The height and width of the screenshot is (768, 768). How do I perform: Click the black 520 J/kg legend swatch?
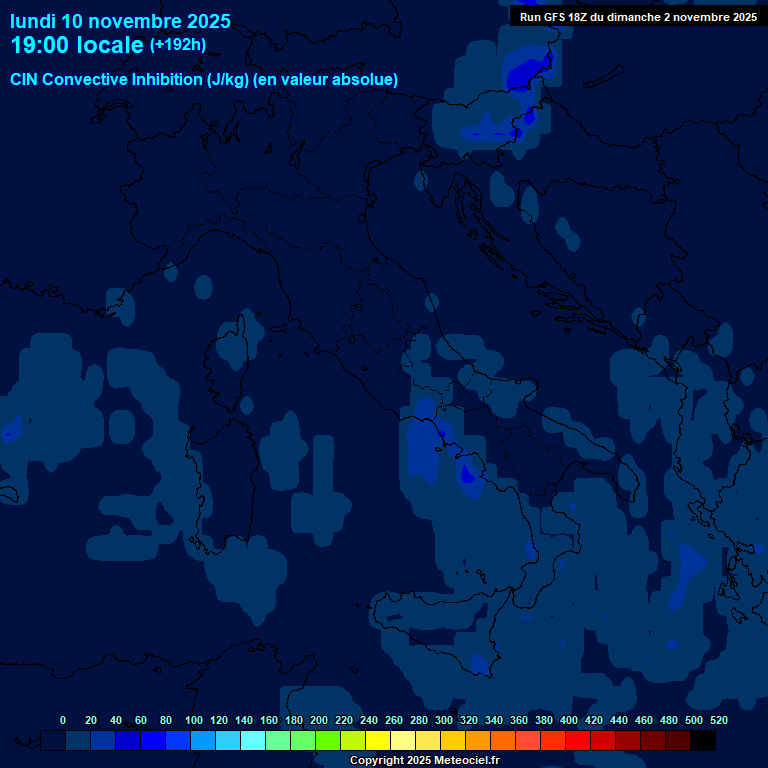tap(703, 740)
